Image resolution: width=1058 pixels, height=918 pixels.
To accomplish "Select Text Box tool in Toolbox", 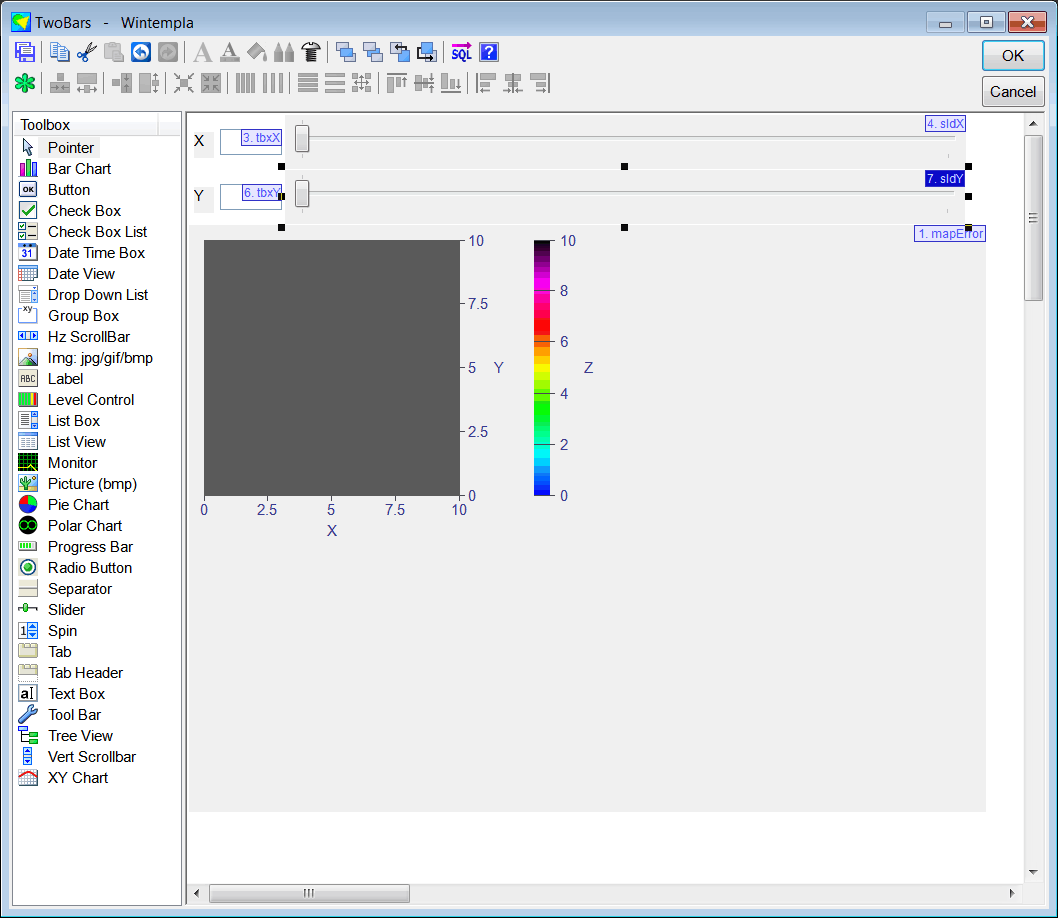I will 76,693.
